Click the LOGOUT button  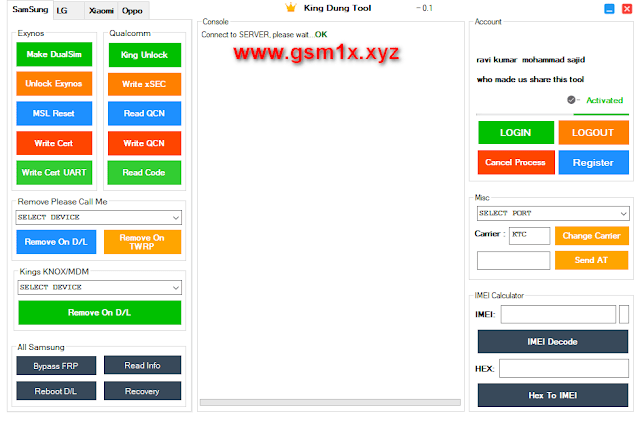click(x=593, y=133)
